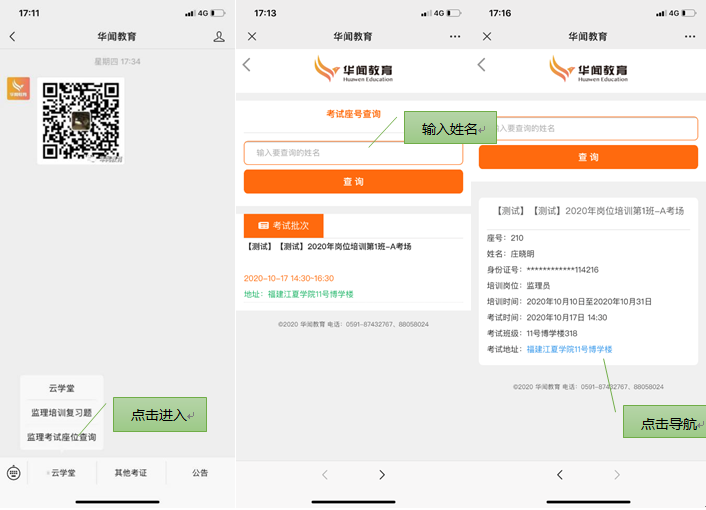This screenshot has height=510, width=706.
Task: Select 监理培训复习题 menu entry
Action: (x=62, y=412)
